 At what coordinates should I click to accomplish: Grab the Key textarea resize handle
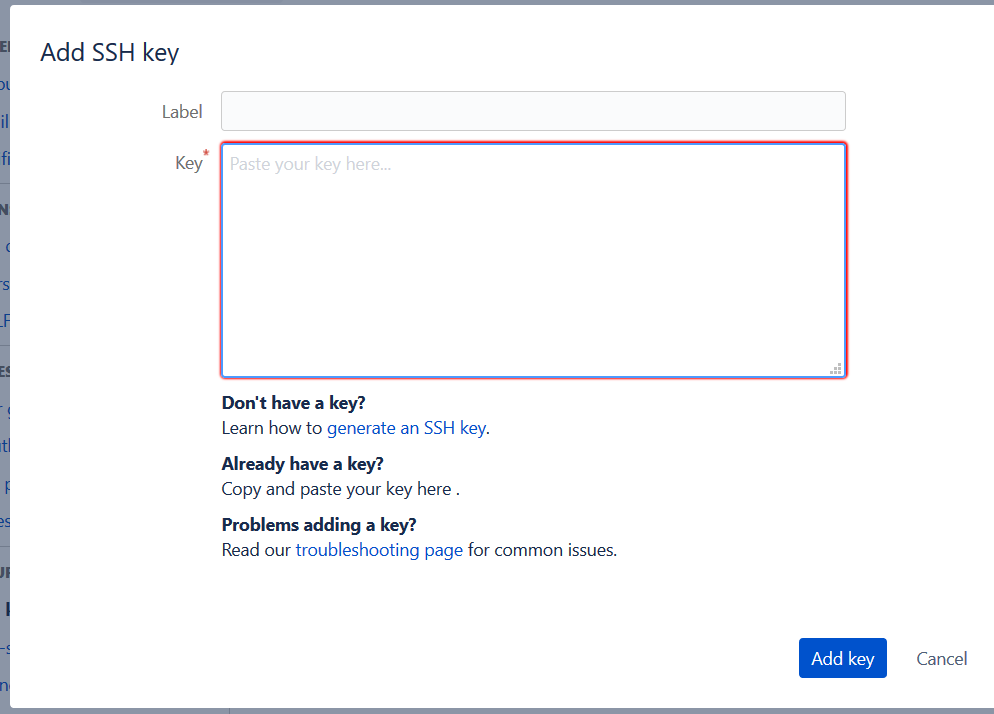(836, 369)
